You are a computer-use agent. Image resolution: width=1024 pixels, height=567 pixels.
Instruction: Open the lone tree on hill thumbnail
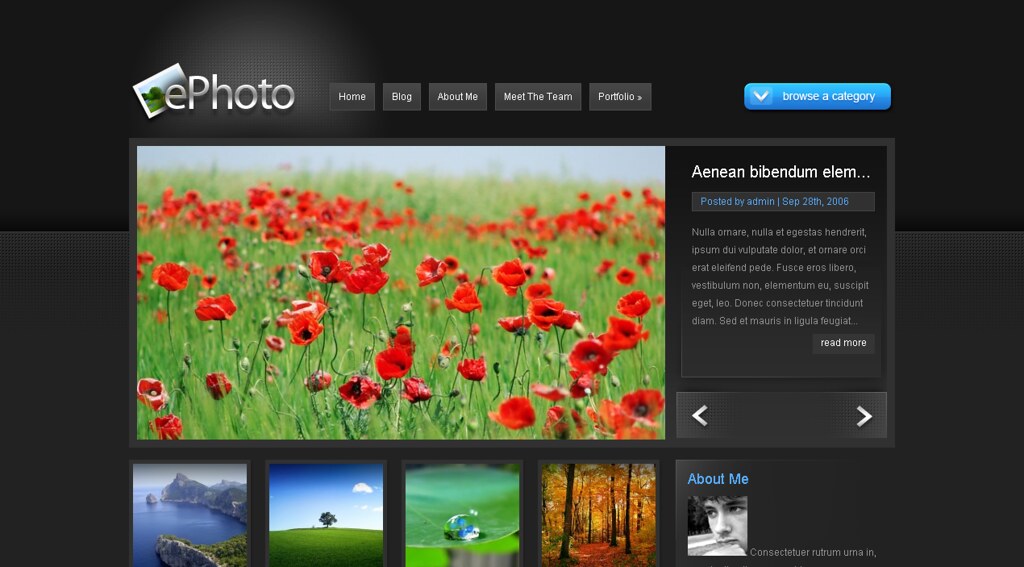pyautogui.click(x=326, y=515)
